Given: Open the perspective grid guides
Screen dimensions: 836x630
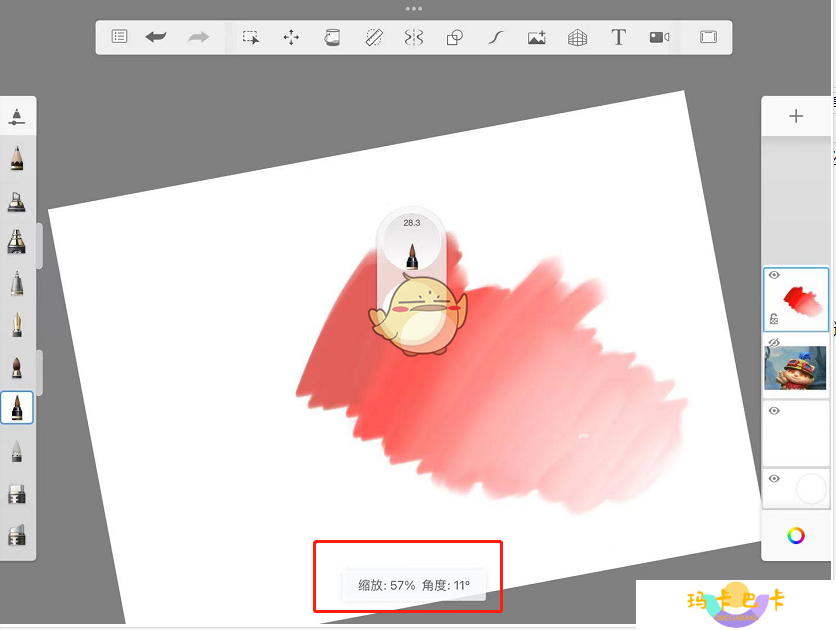Looking at the screenshot, I should click(x=577, y=37).
